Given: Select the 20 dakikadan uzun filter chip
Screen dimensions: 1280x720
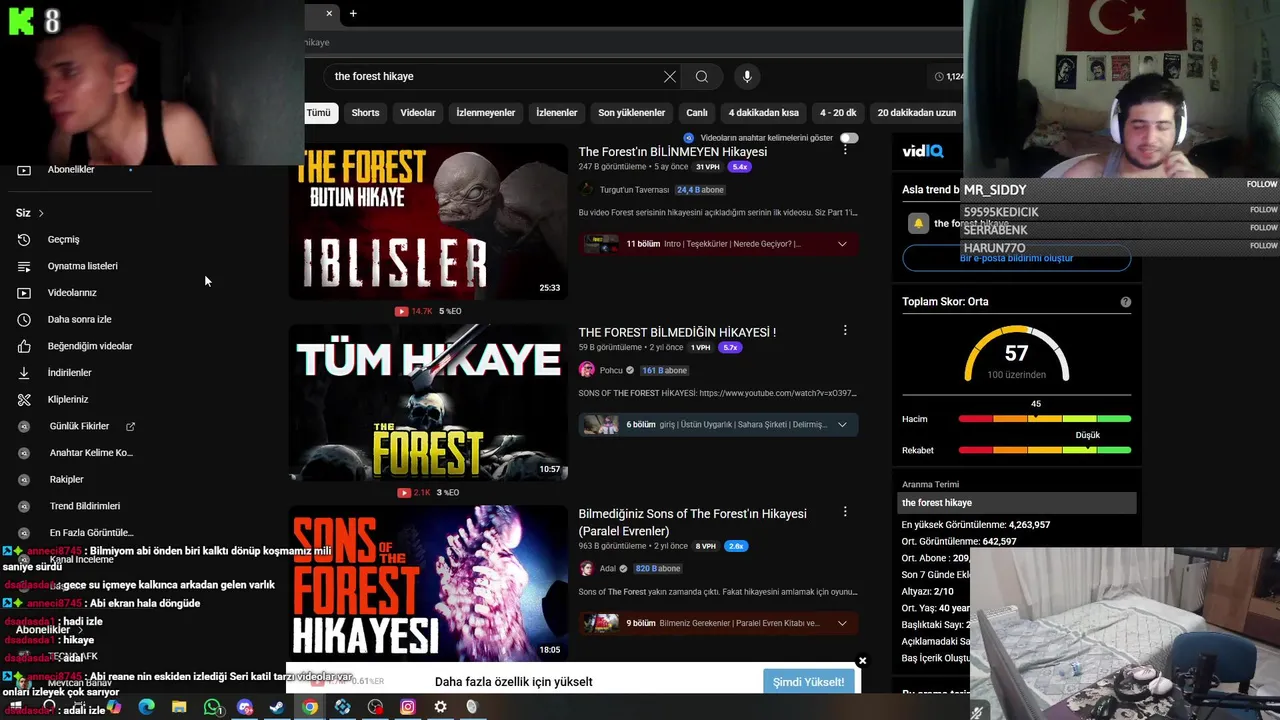Looking at the screenshot, I should click(x=917, y=113).
